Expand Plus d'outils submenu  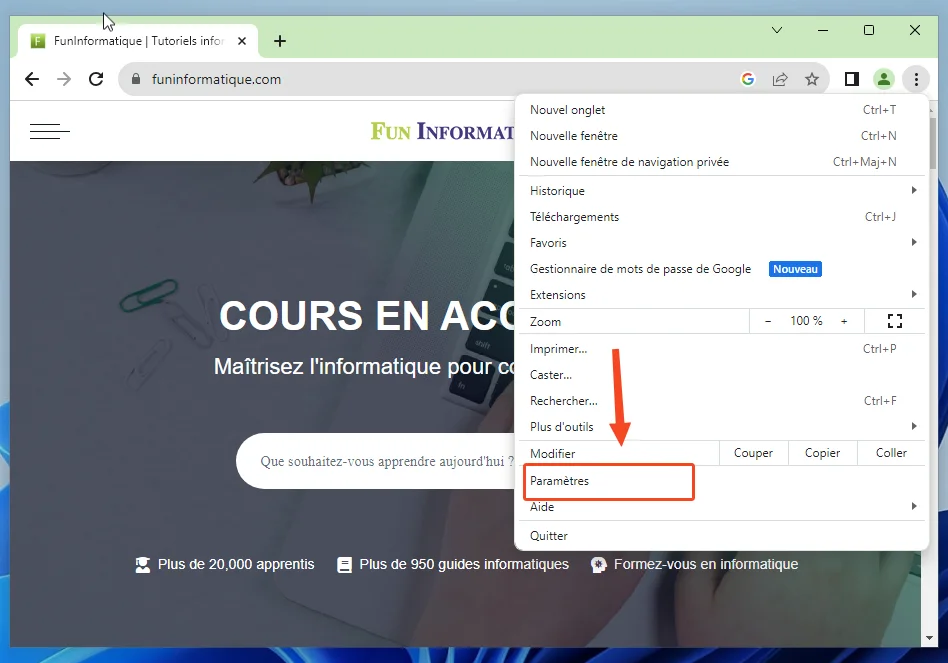click(x=720, y=427)
